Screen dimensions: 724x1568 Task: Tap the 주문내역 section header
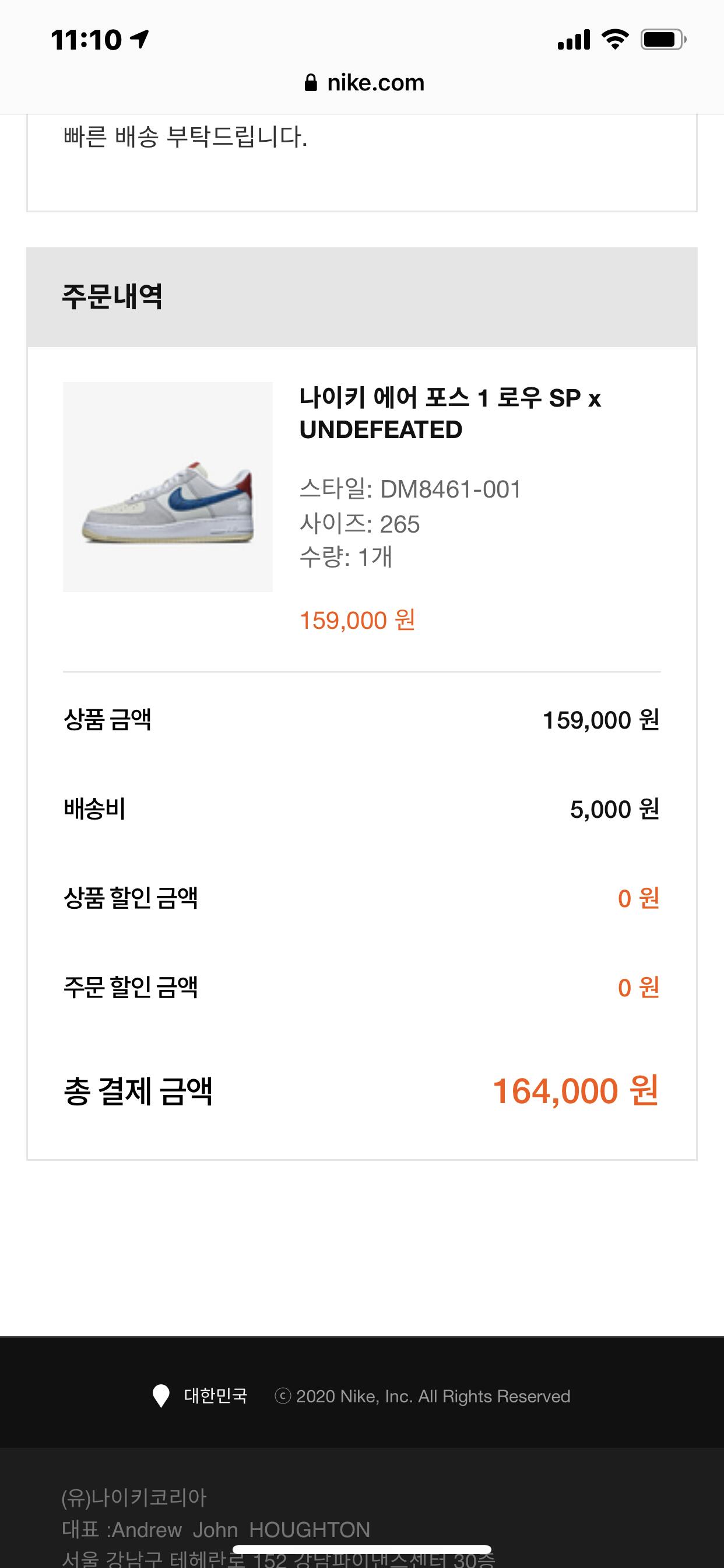tap(113, 297)
